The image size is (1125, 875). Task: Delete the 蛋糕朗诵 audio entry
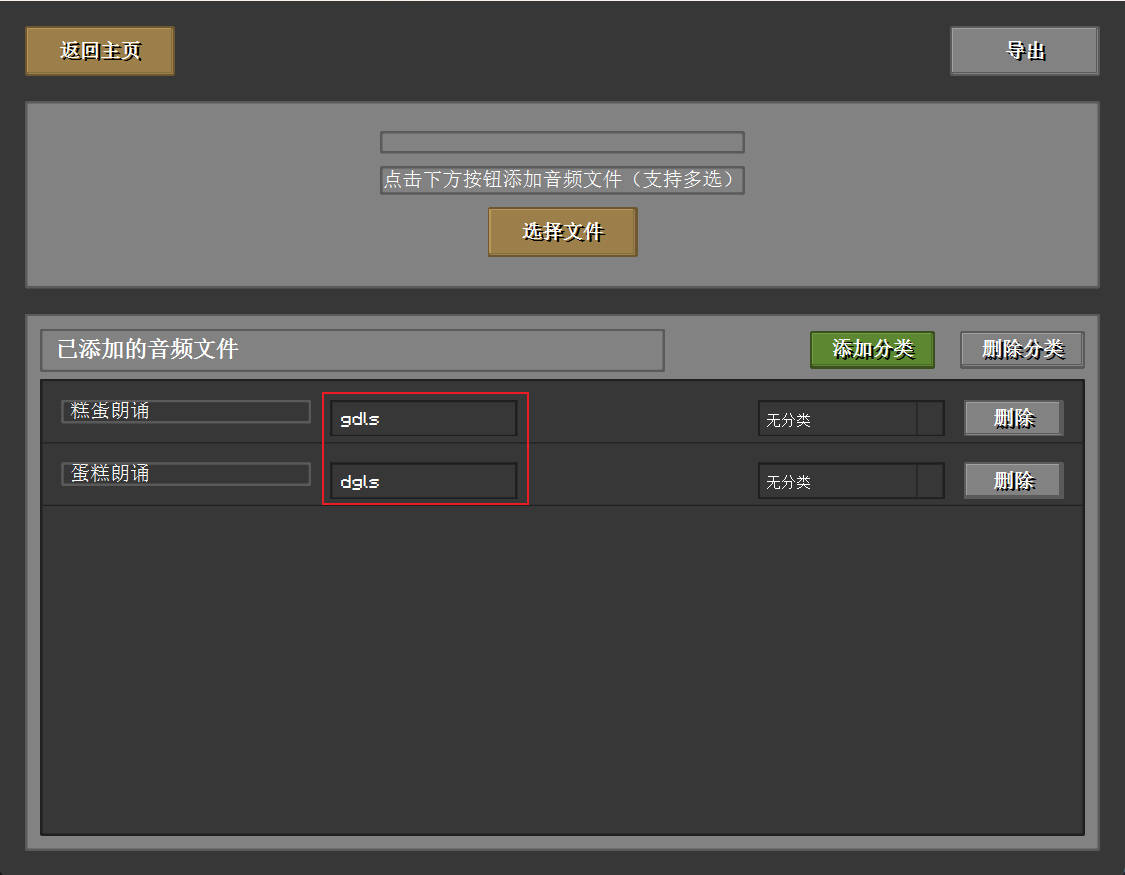tap(1012, 480)
